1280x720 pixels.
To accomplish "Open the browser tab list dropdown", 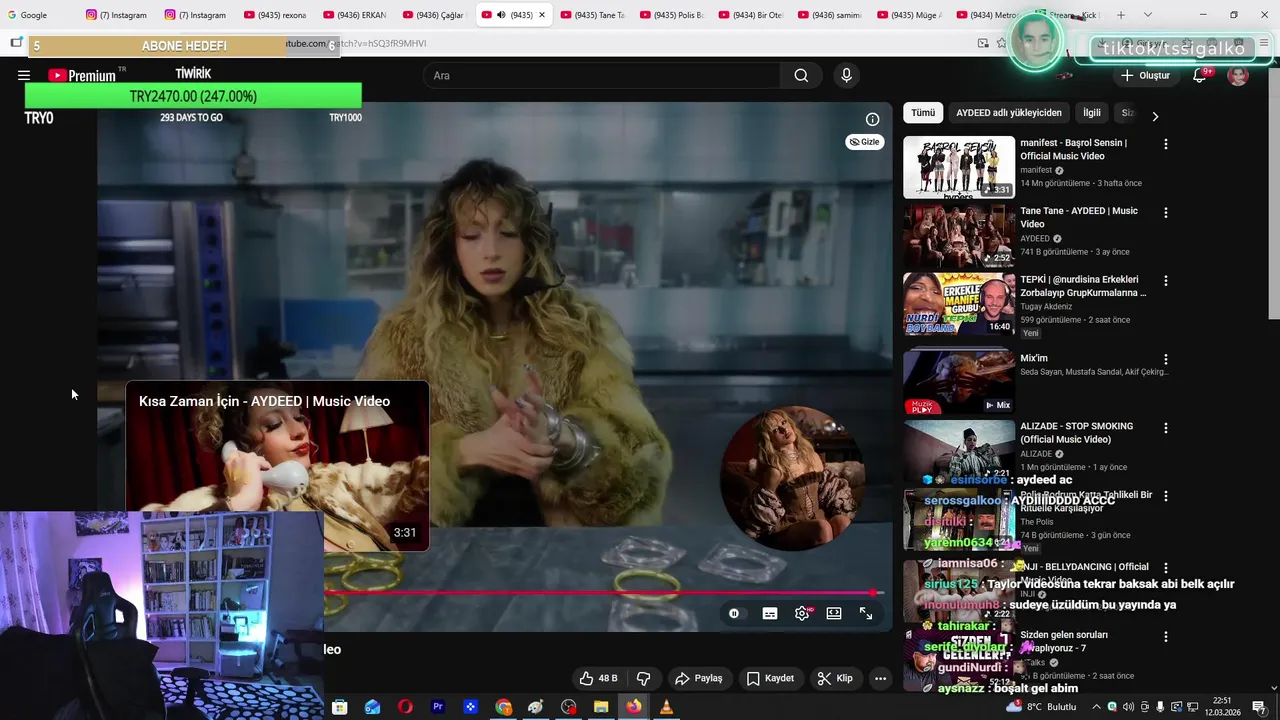I will [x=1147, y=15].
